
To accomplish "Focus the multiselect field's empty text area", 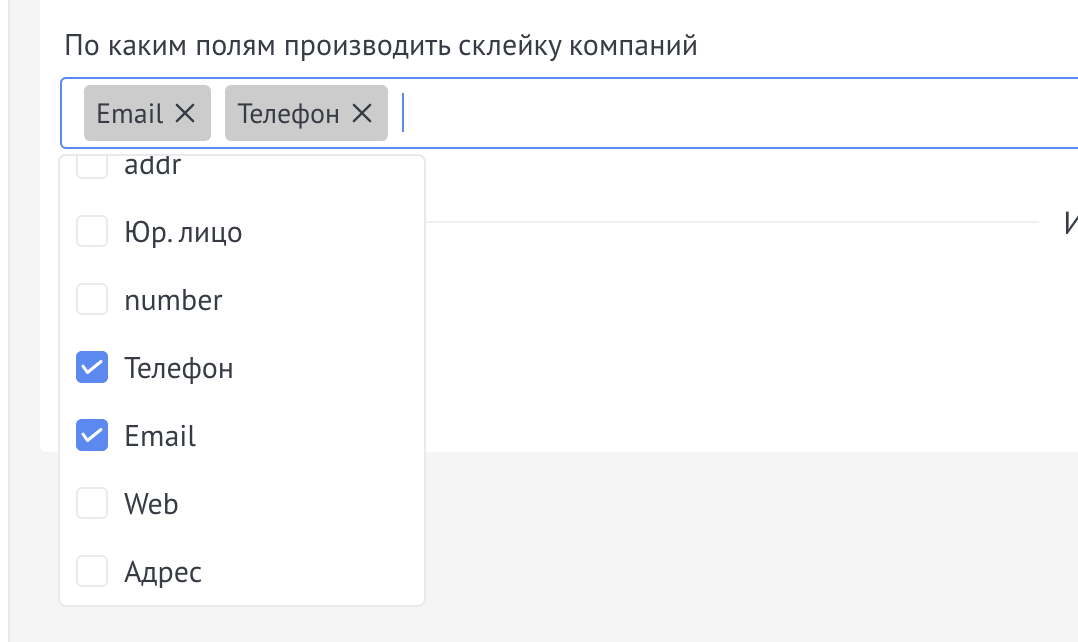I will point(700,113).
